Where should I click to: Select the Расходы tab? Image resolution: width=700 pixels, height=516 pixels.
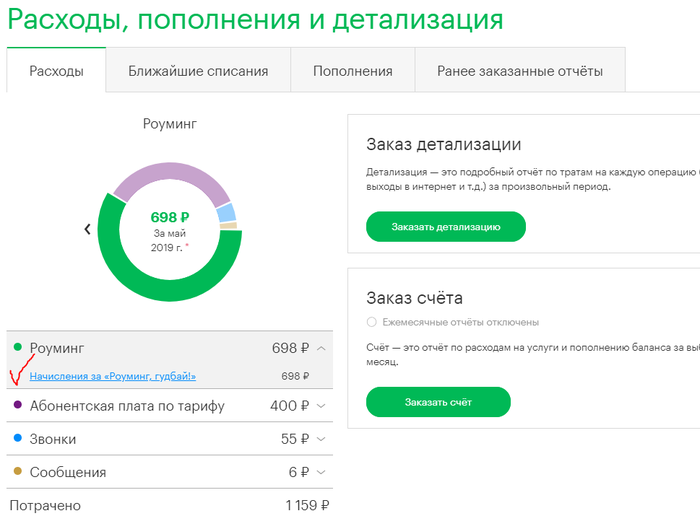(x=56, y=71)
